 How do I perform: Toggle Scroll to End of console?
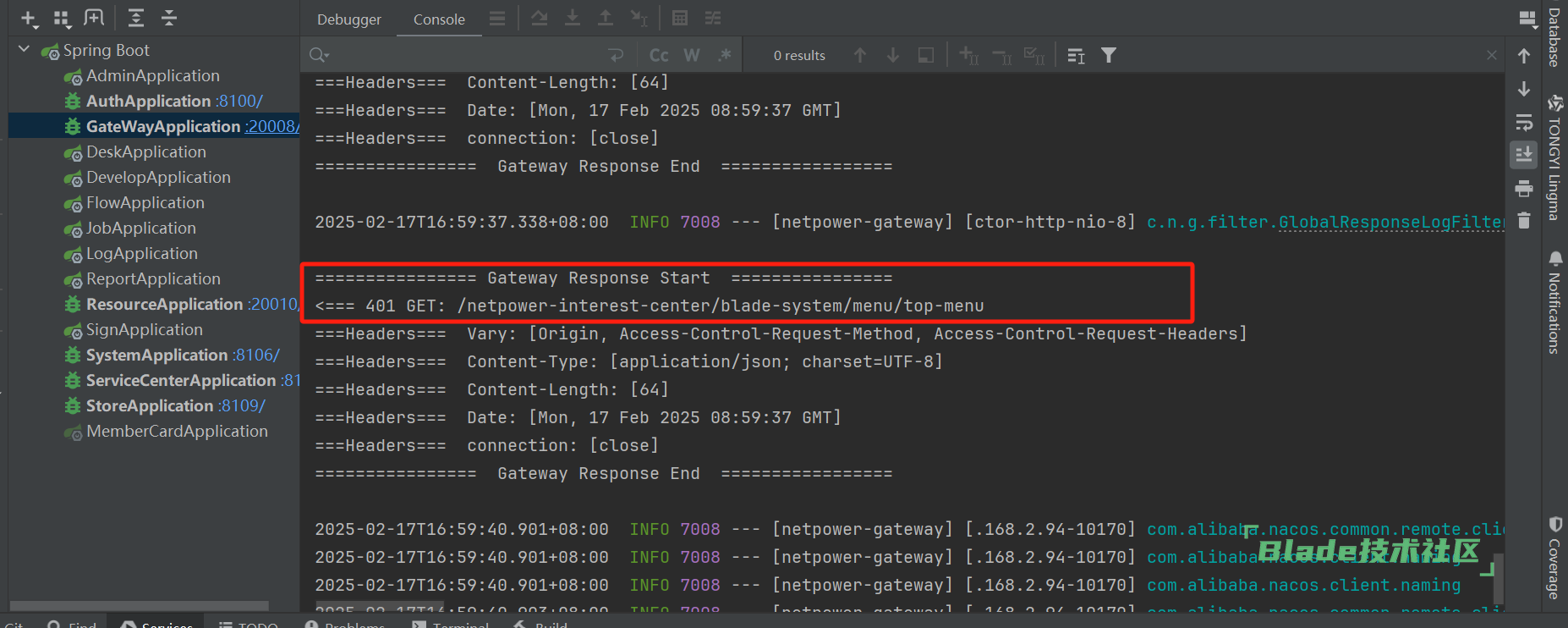[1524, 154]
